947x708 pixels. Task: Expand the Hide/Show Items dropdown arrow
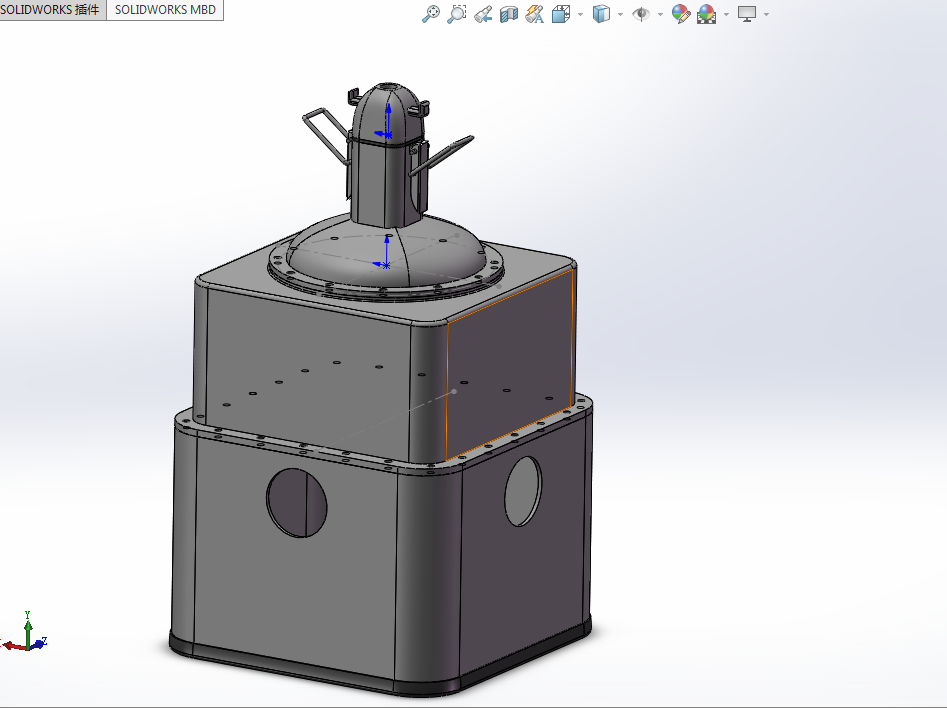tap(660, 14)
